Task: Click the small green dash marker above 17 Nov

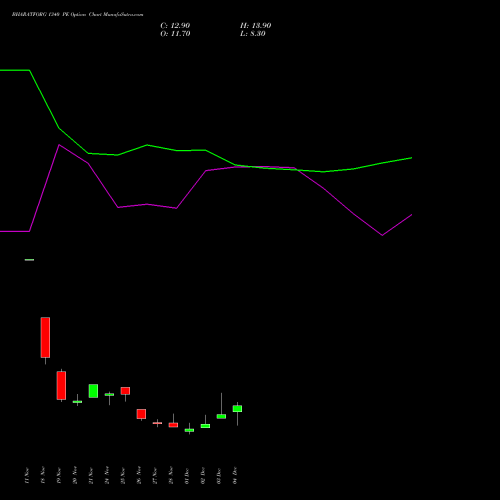Action: pos(29,260)
